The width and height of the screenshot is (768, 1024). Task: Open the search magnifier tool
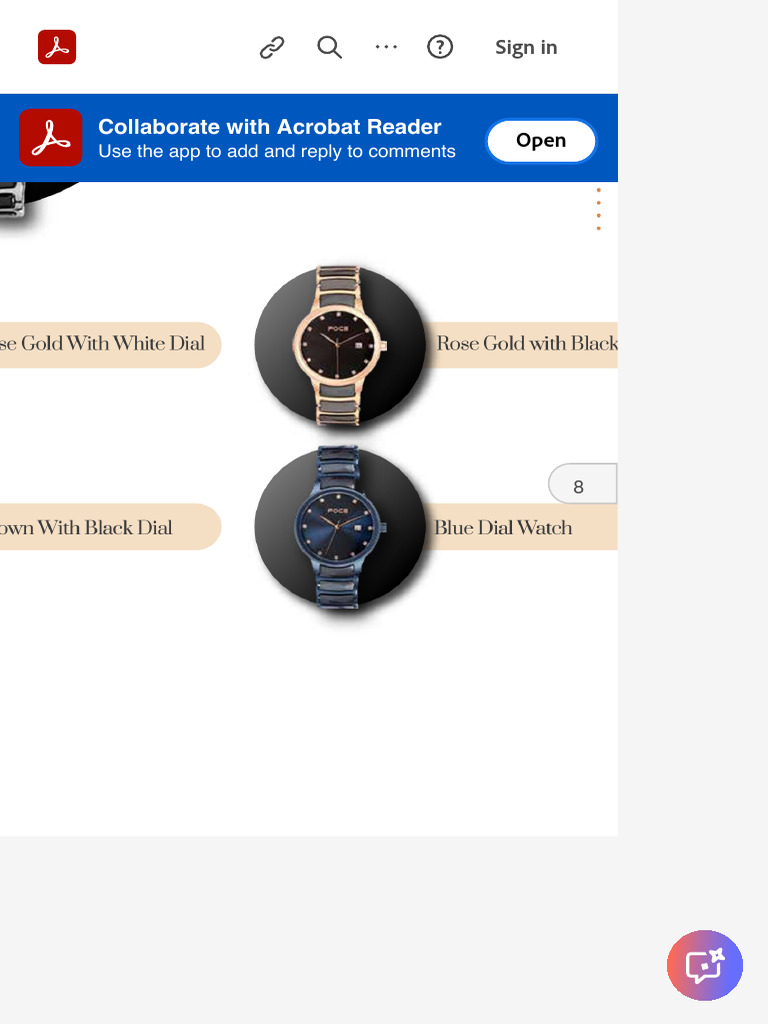pos(329,48)
